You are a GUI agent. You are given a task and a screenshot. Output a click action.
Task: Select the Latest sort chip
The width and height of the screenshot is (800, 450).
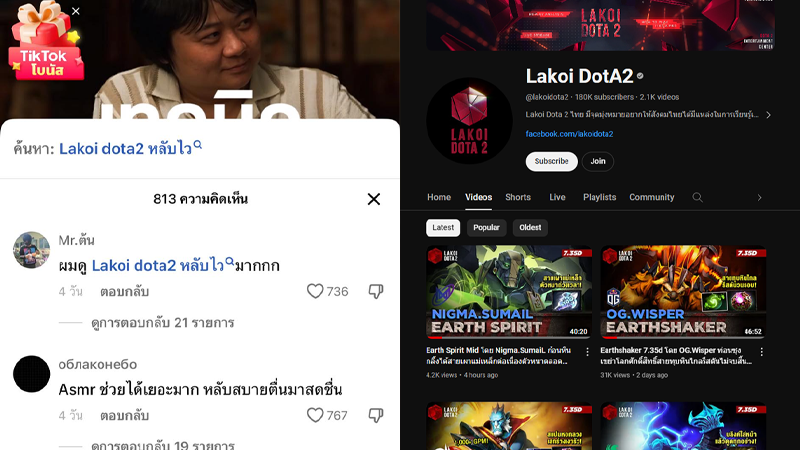click(x=443, y=228)
